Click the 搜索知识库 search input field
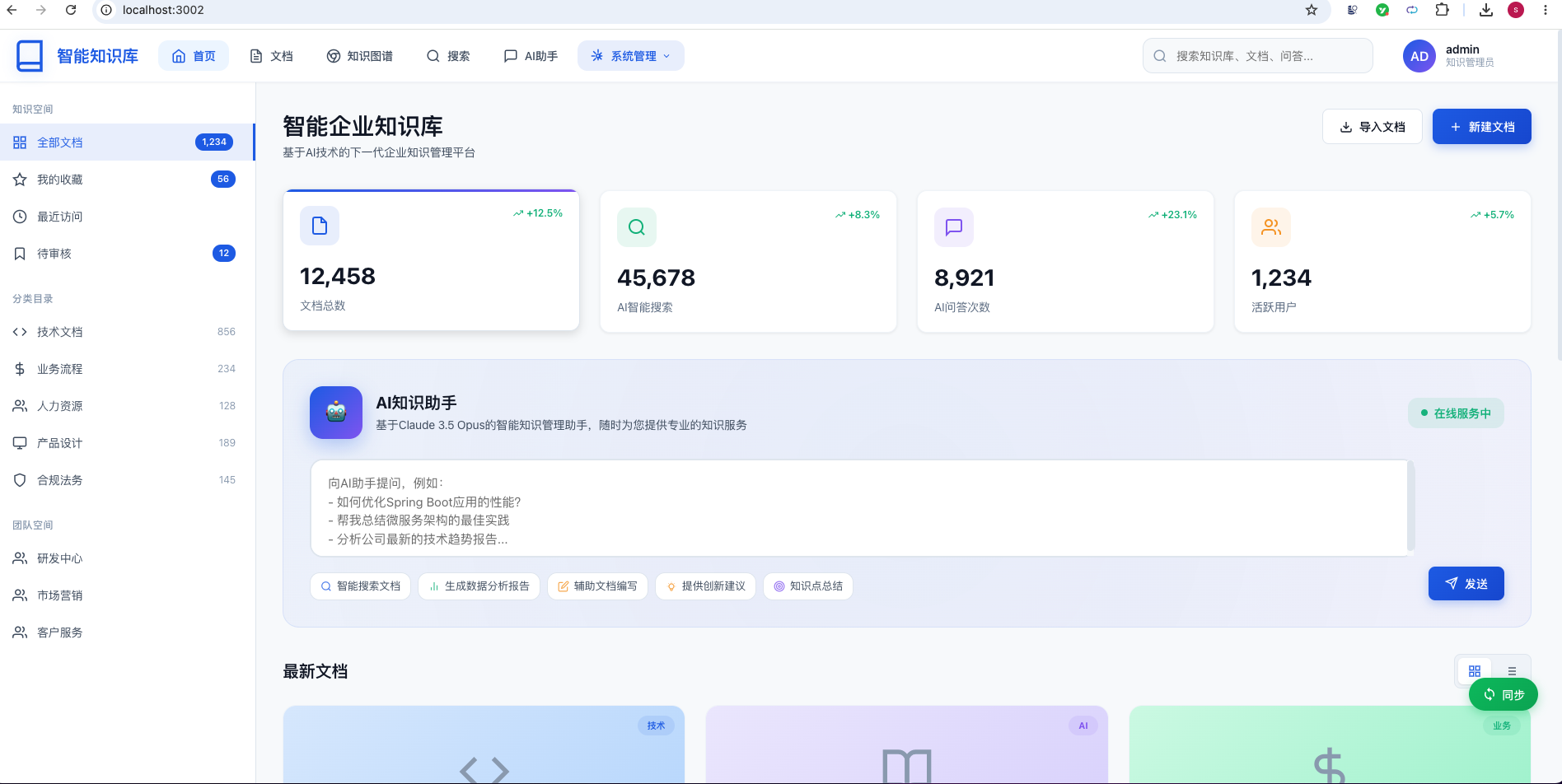The image size is (1562, 784). click(1257, 56)
